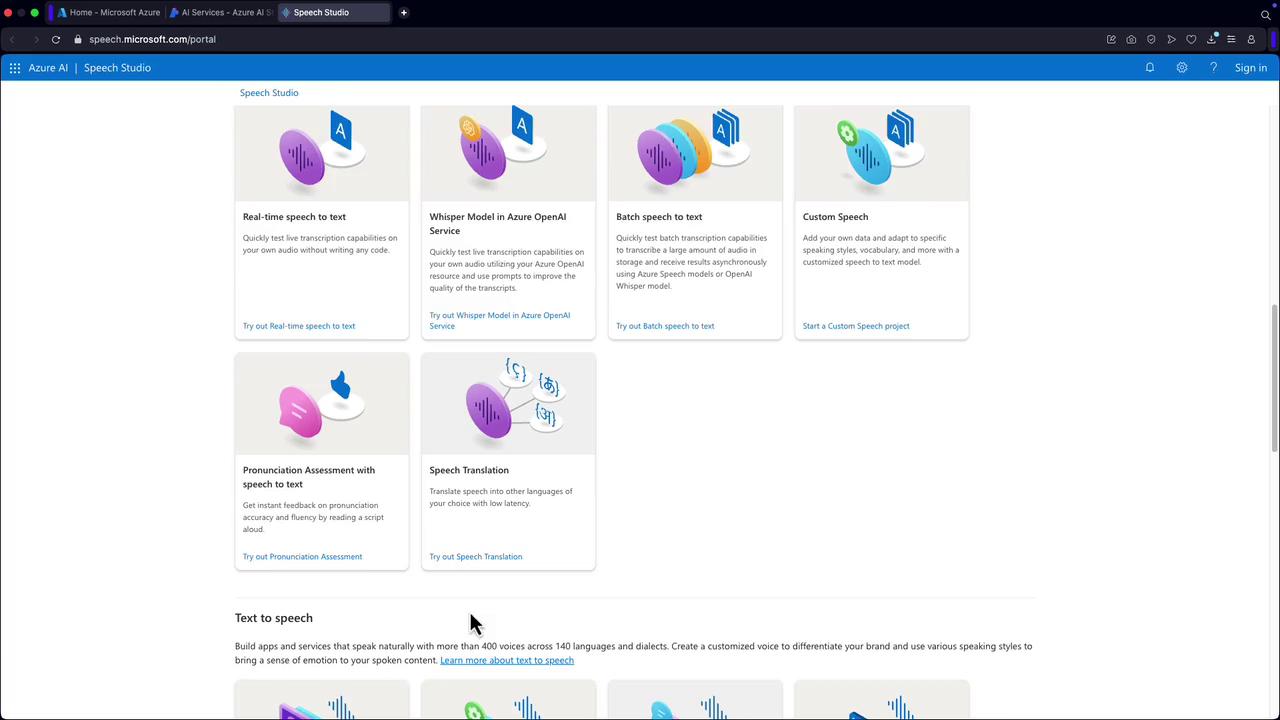
Task: Go forward in browser history
Action: point(36,39)
